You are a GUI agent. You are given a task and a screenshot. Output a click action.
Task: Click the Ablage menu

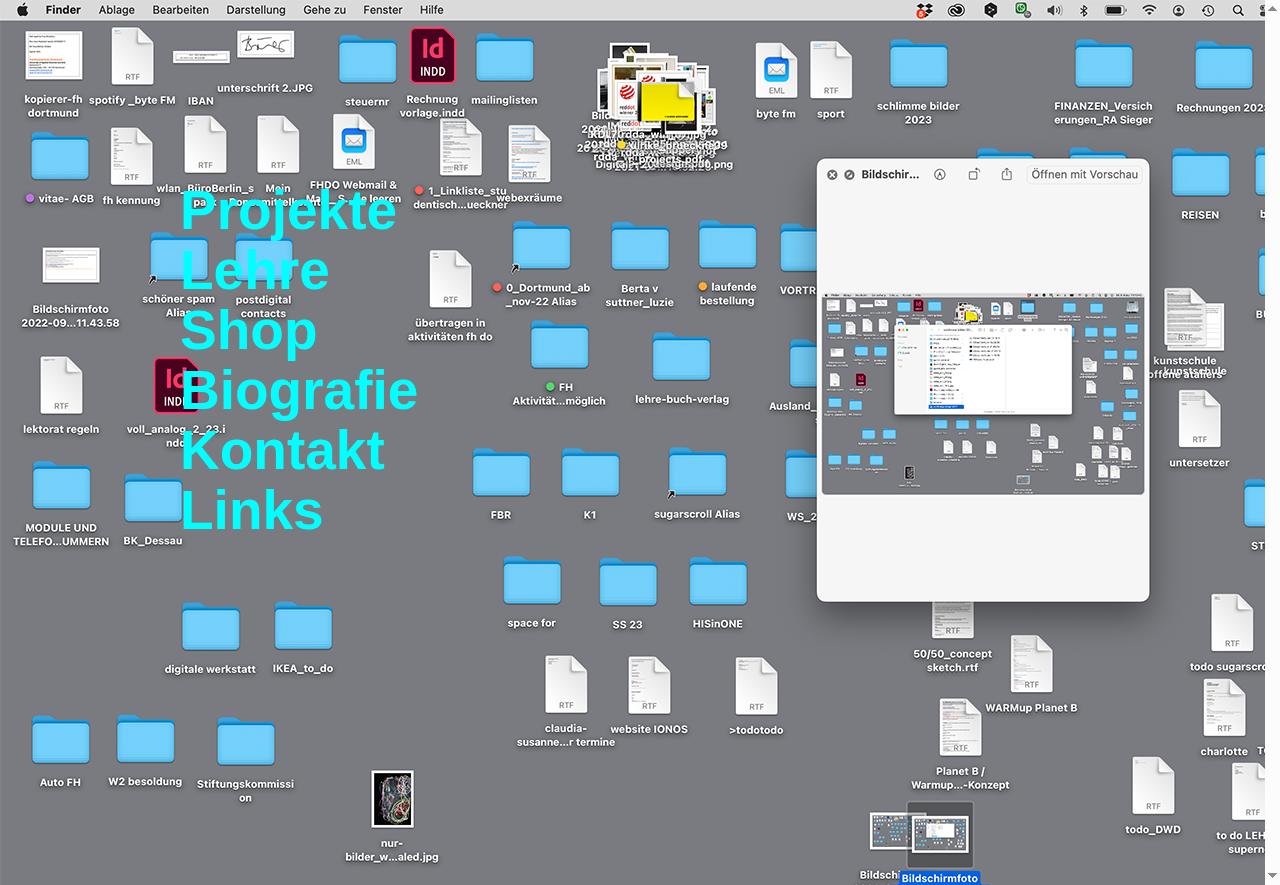pos(117,10)
